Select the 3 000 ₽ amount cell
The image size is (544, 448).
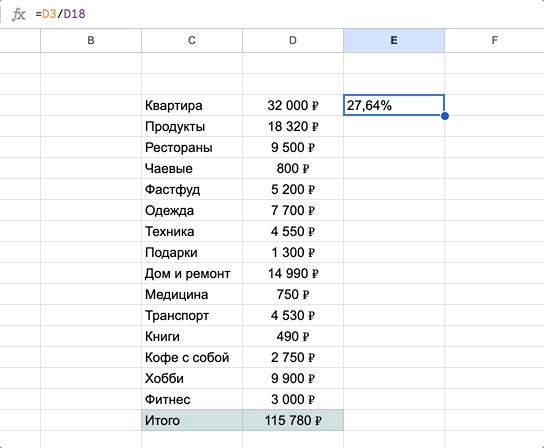[293, 399]
